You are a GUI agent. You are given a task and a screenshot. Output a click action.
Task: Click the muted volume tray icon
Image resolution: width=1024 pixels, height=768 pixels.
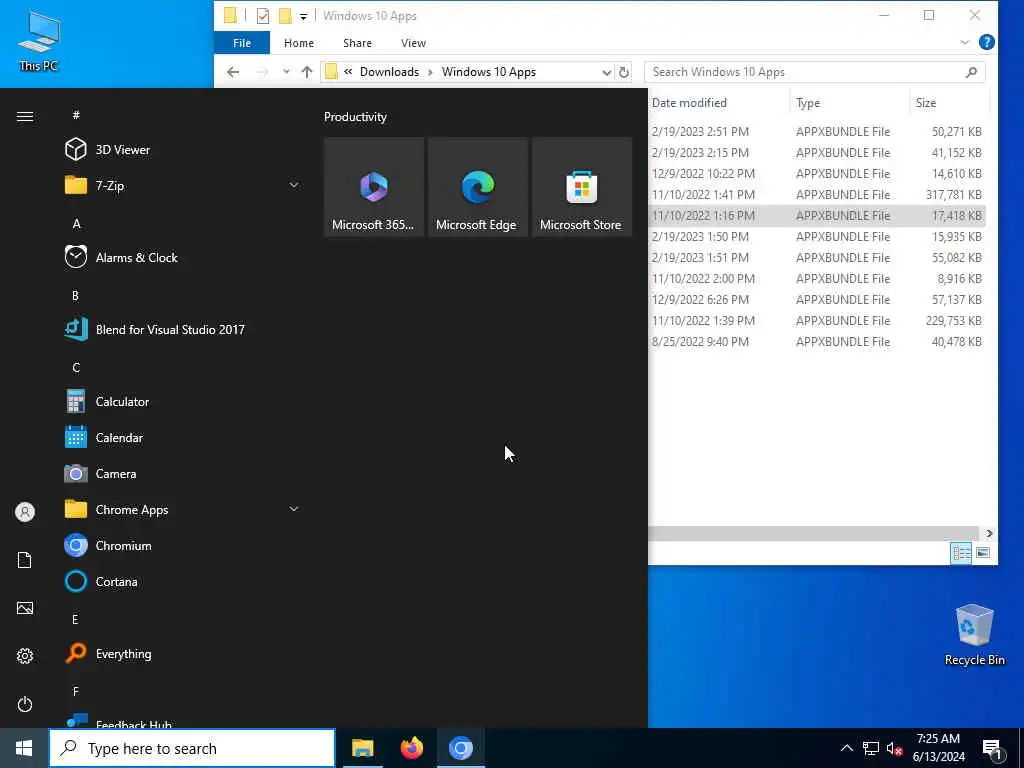pyautogui.click(x=893, y=748)
